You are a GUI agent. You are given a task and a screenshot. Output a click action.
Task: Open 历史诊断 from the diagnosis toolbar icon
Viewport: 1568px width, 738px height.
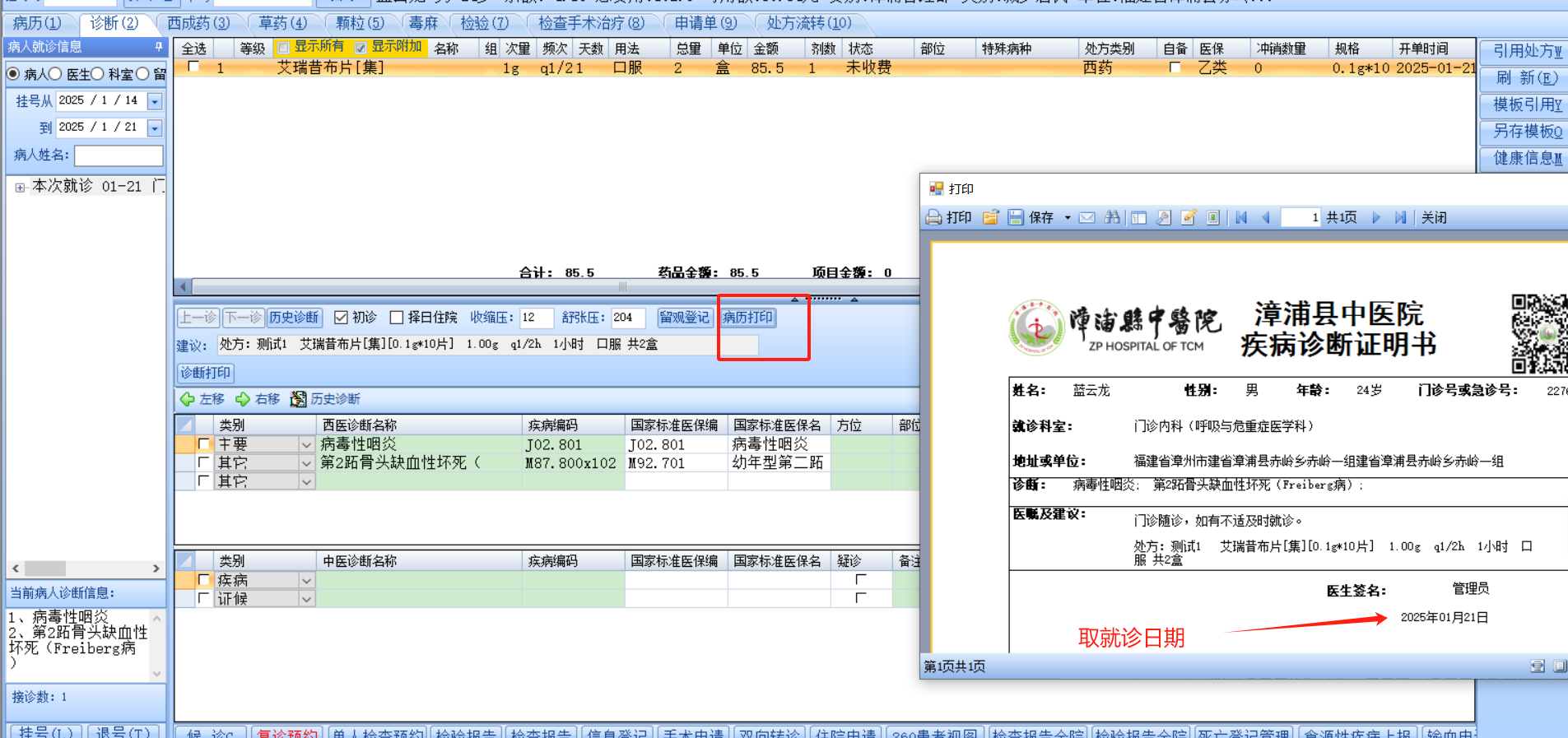(x=298, y=399)
